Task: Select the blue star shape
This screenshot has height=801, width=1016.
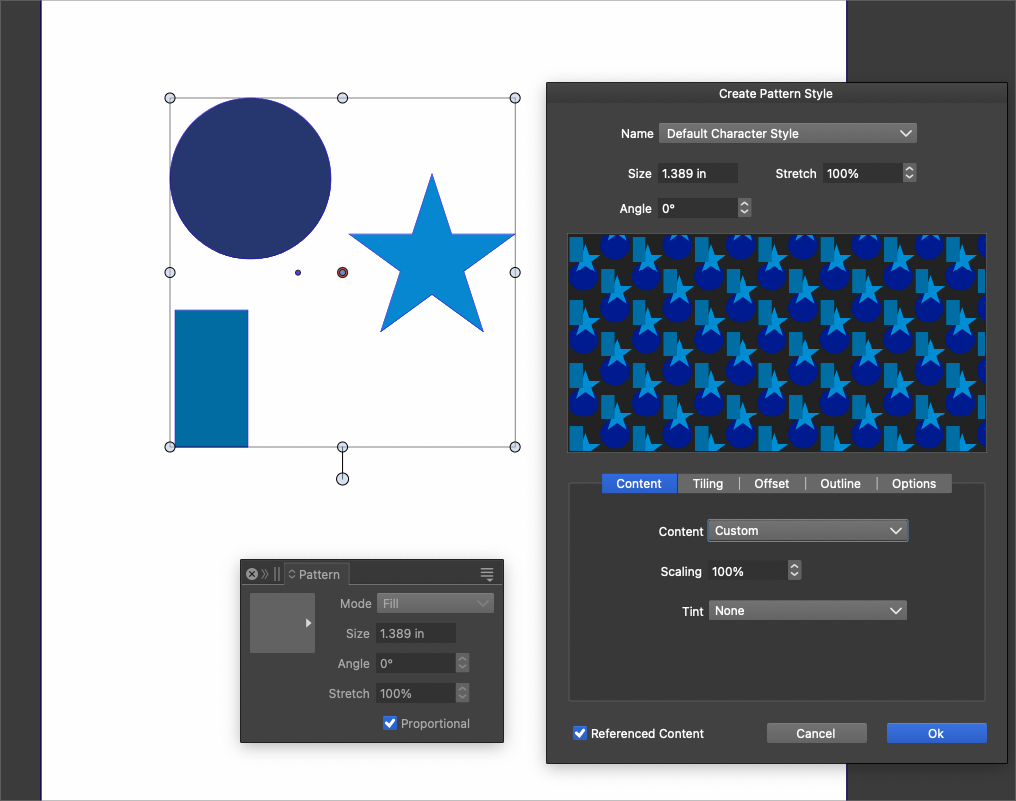Action: [x=431, y=262]
